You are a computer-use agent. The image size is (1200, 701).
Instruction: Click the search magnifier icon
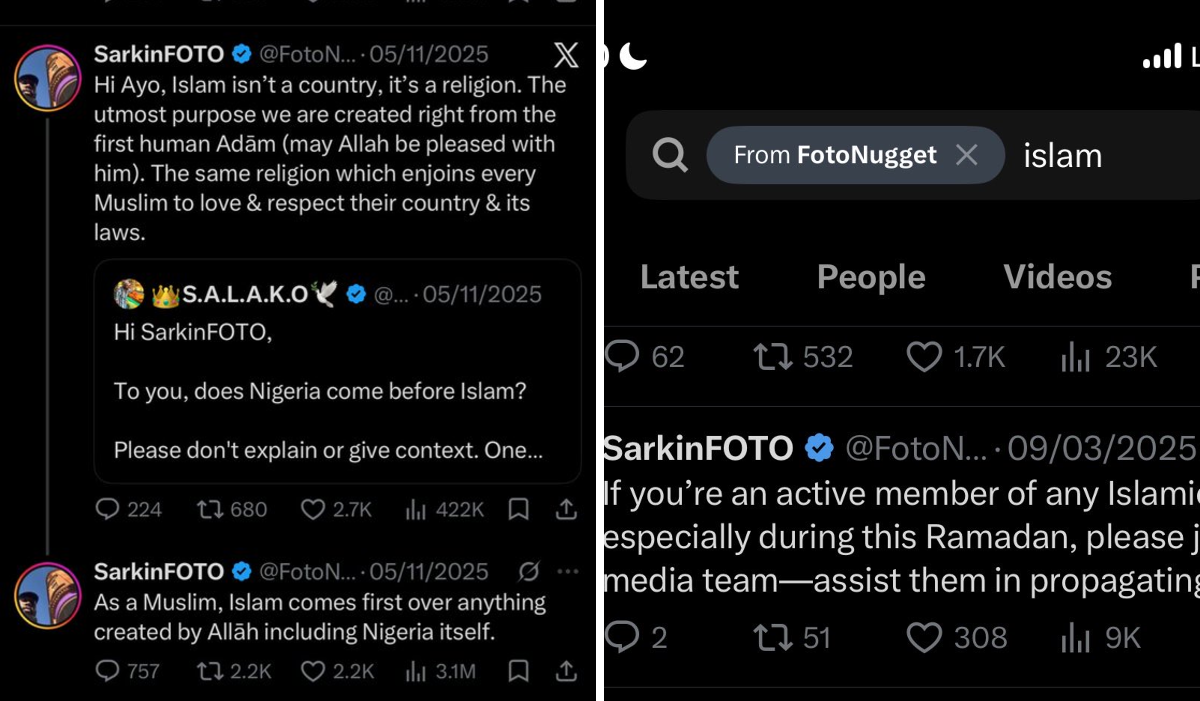tap(669, 155)
